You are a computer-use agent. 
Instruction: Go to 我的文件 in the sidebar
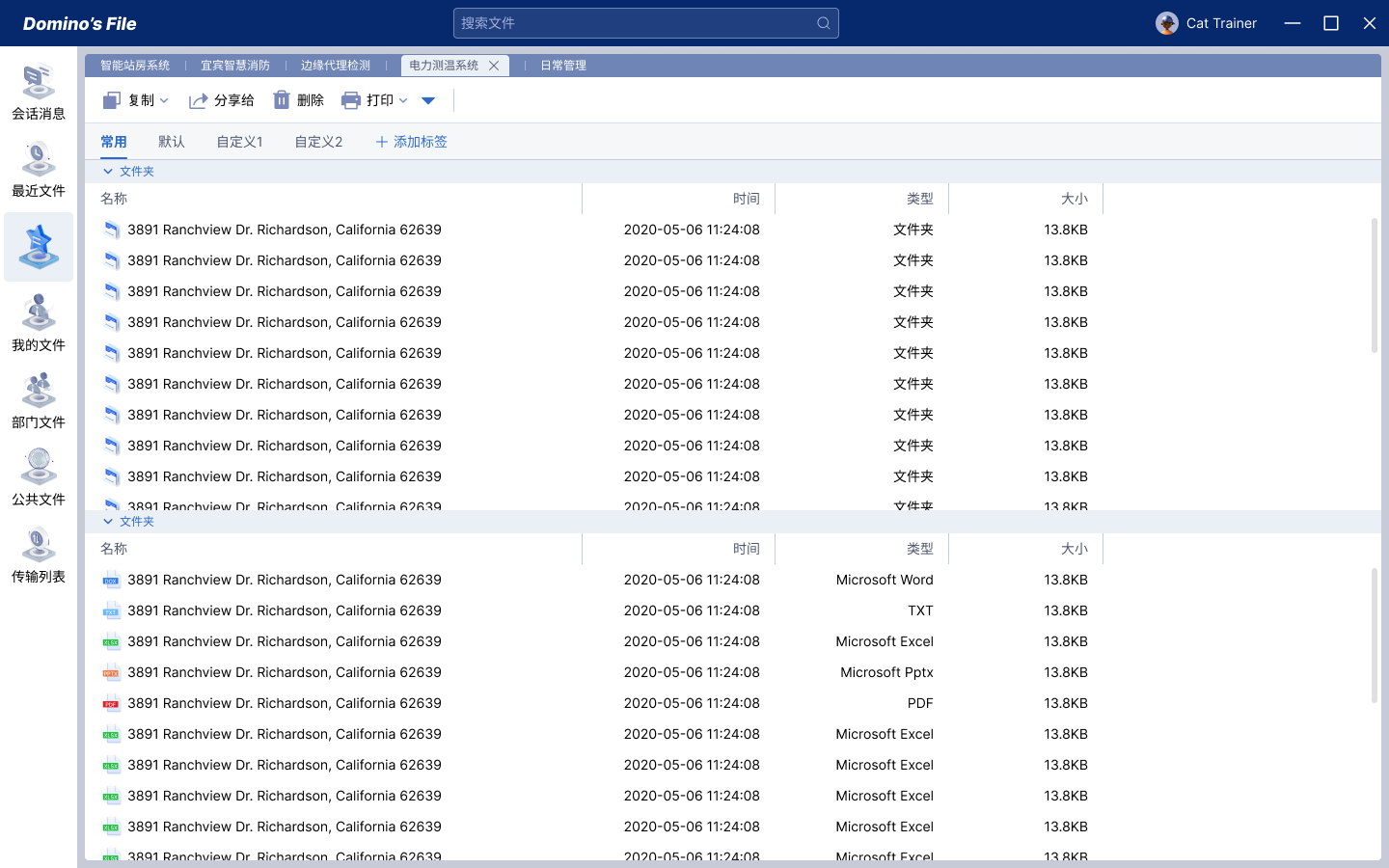tap(39, 324)
